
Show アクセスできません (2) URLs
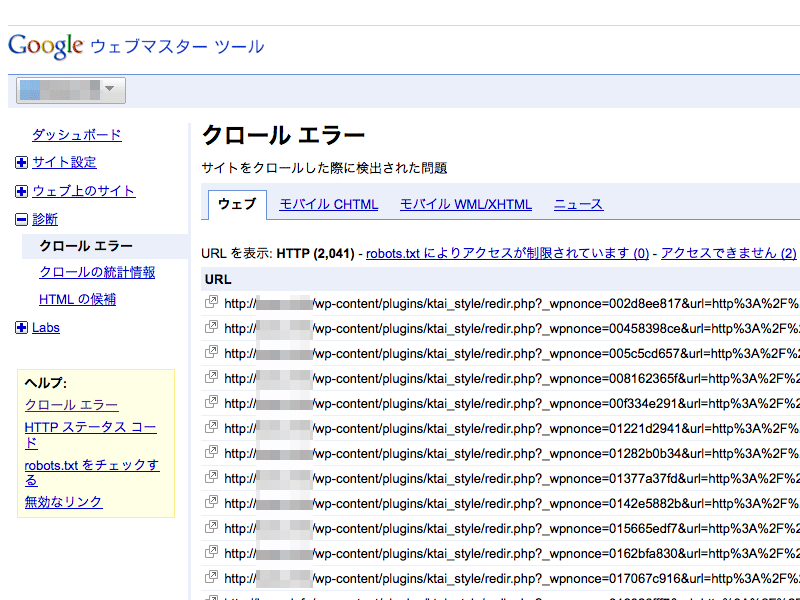point(729,253)
